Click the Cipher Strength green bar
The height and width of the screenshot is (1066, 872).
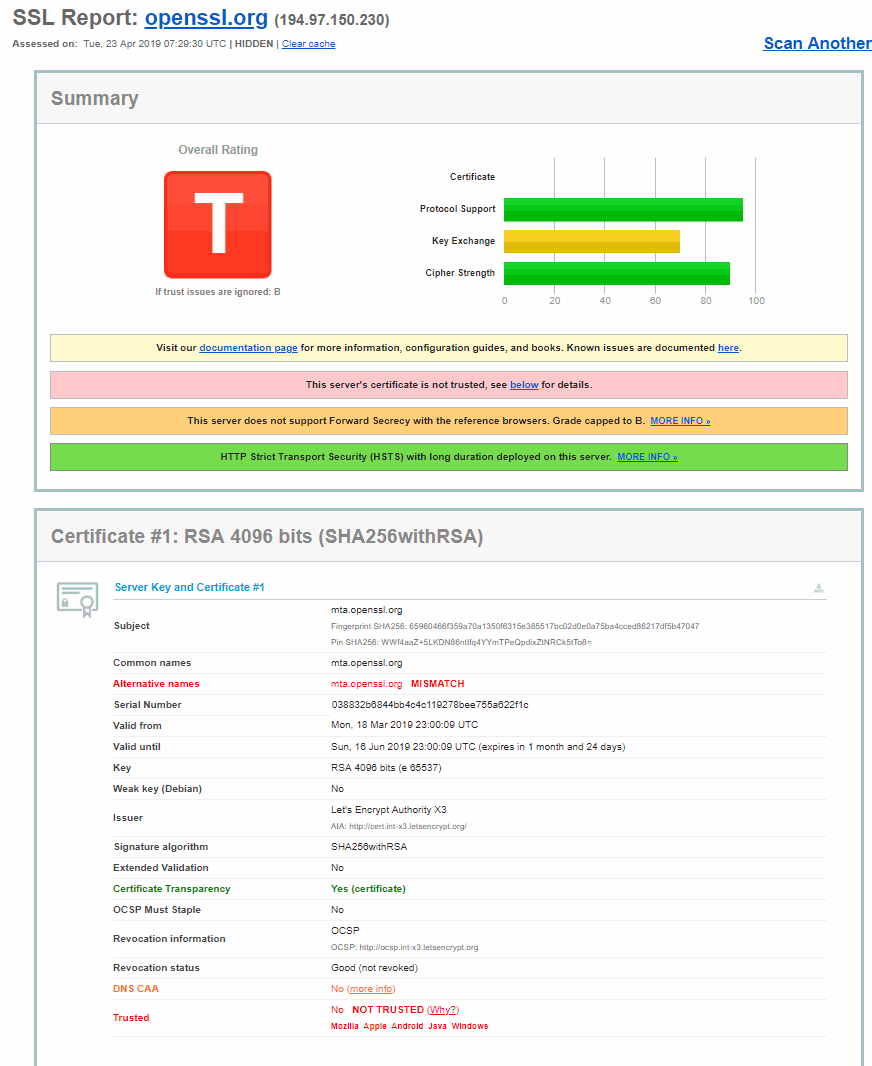(616, 273)
